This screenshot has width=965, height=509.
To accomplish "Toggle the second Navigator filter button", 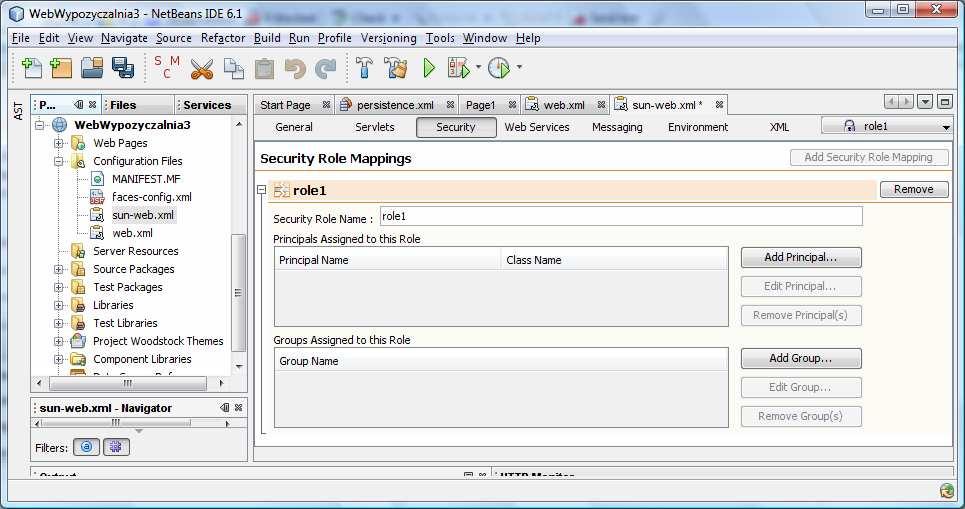I will (x=116, y=447).
